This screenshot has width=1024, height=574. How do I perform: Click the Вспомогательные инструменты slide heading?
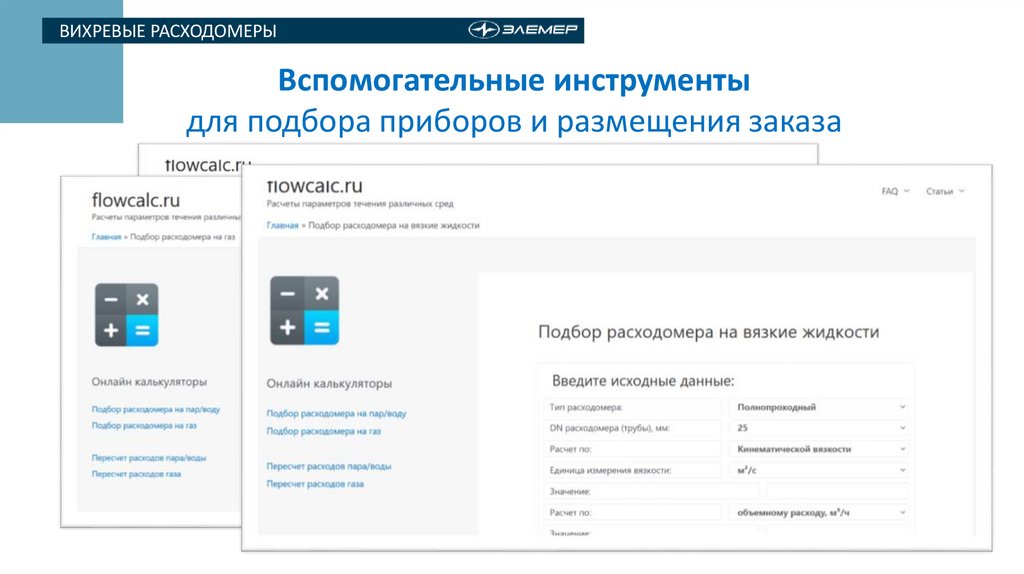click(x=514, y=80)
